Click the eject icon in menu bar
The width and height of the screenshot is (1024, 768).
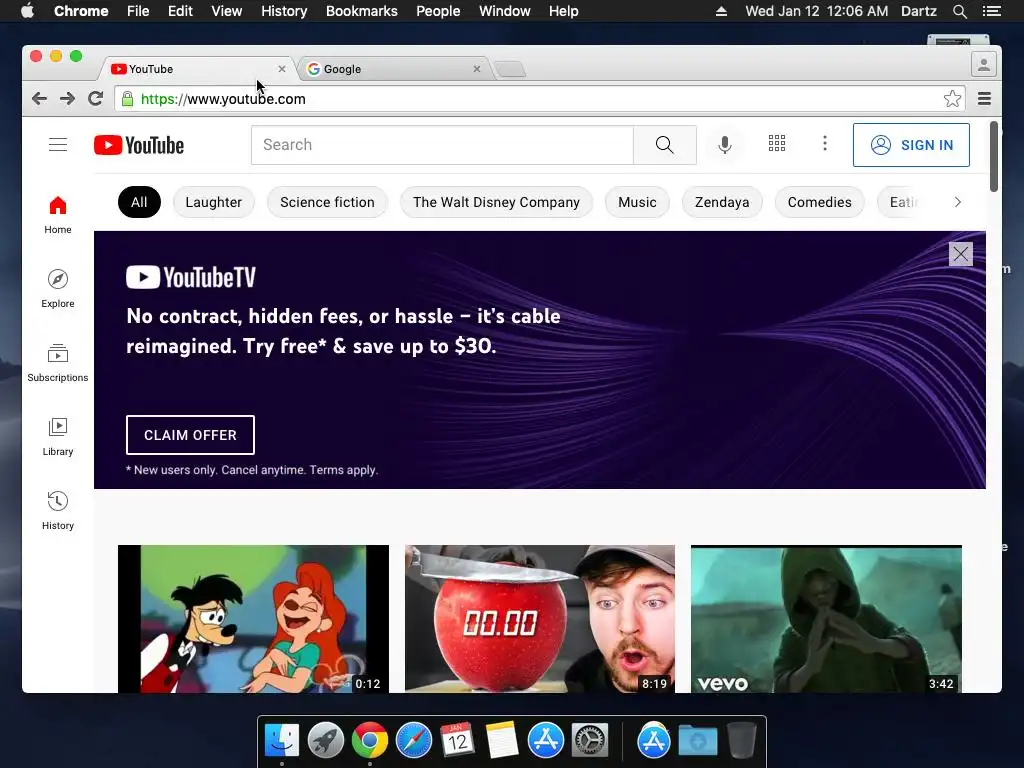[722, 11]
